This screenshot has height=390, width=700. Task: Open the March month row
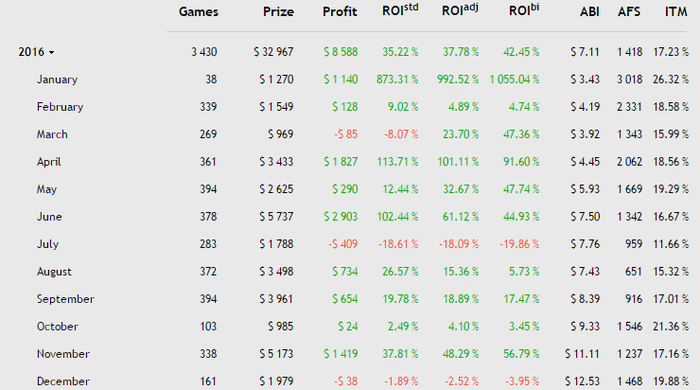(52, 134)
